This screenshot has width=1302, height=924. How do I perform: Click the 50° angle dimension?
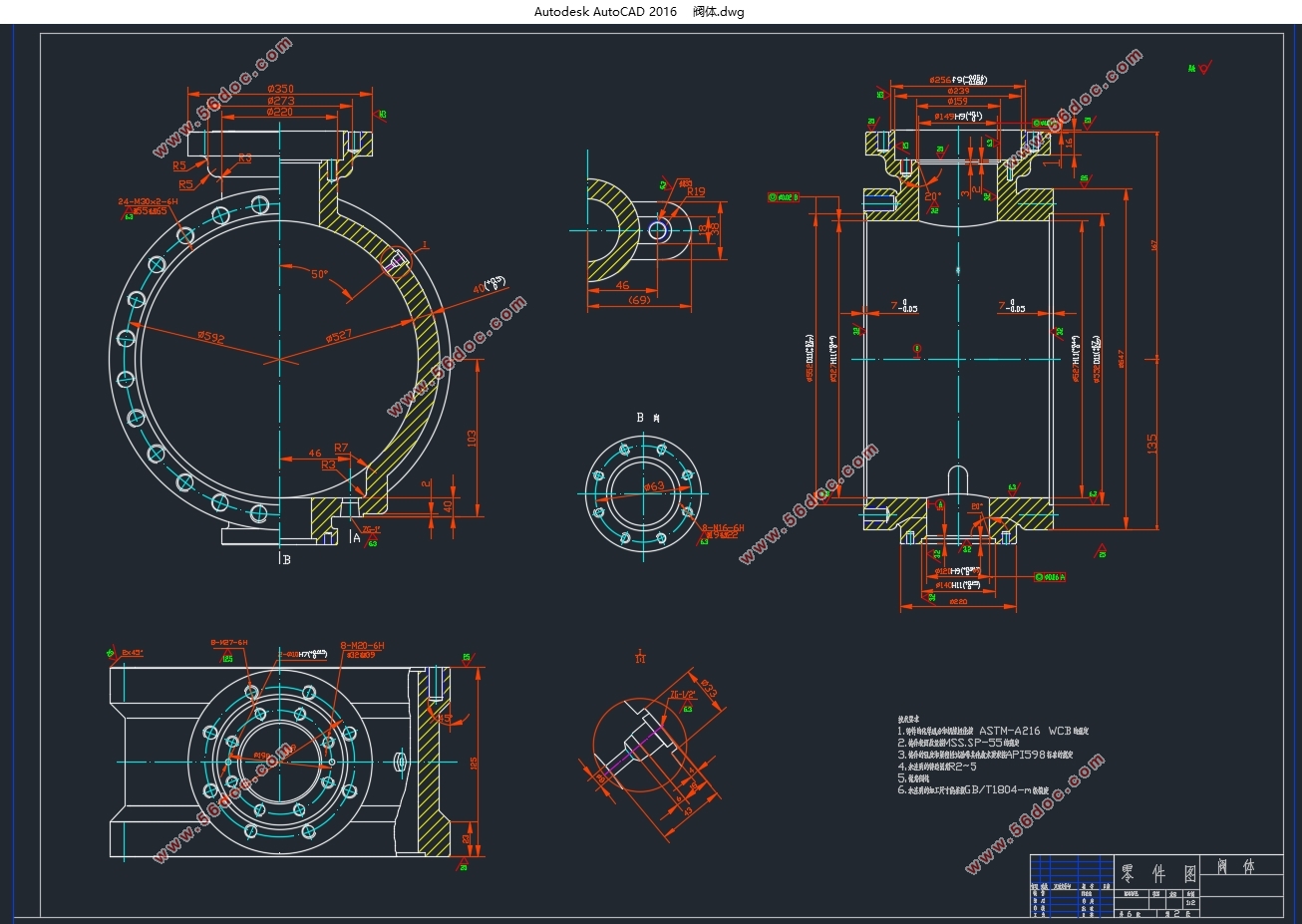coord(319,274)
